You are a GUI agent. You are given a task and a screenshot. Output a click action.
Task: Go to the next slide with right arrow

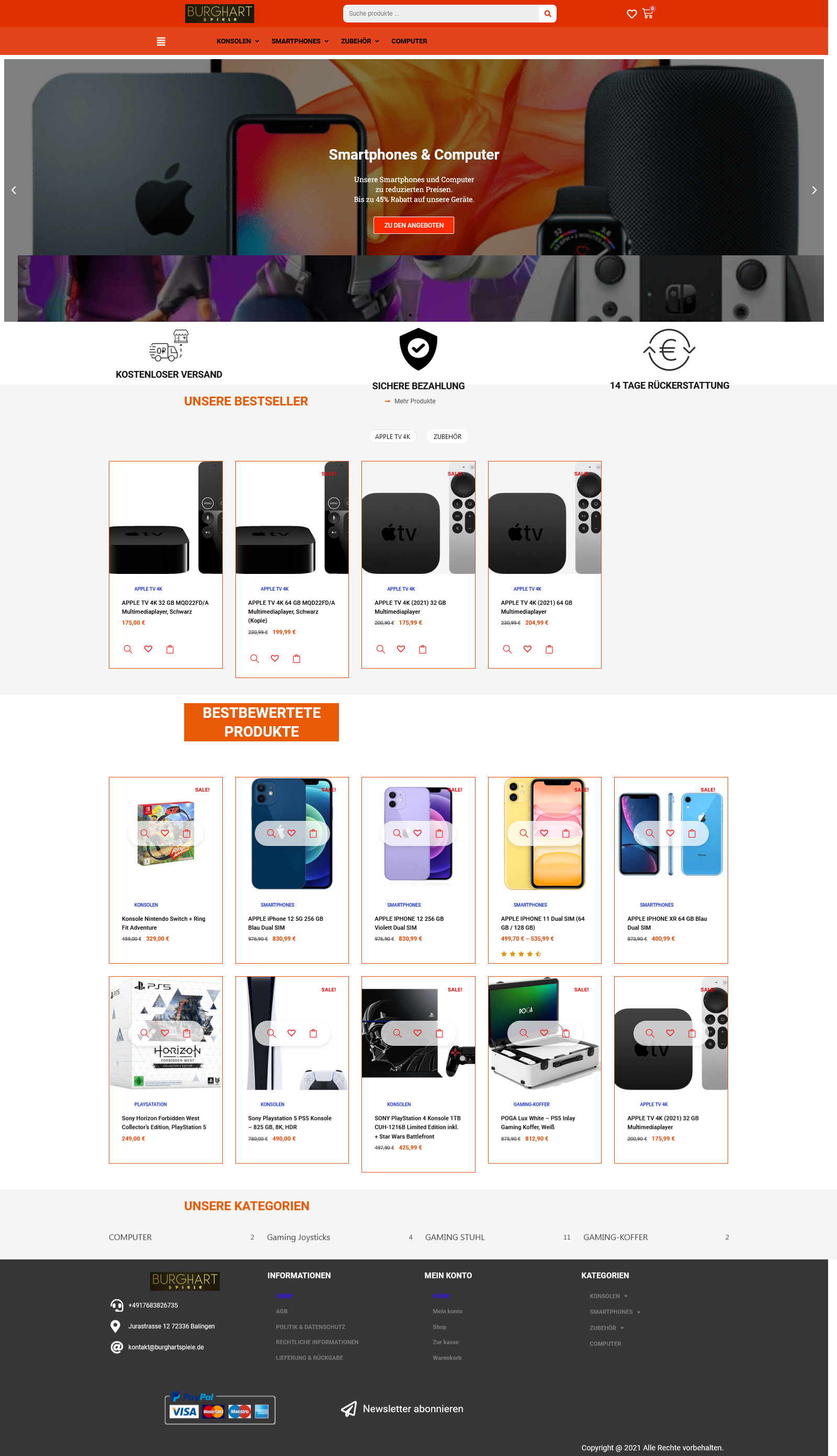814,190
